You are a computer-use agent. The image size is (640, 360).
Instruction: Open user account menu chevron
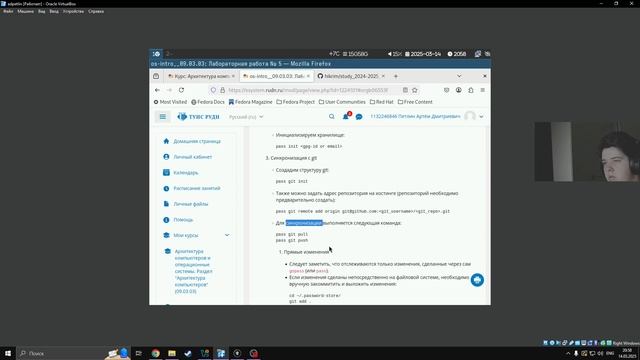point(481,117)
